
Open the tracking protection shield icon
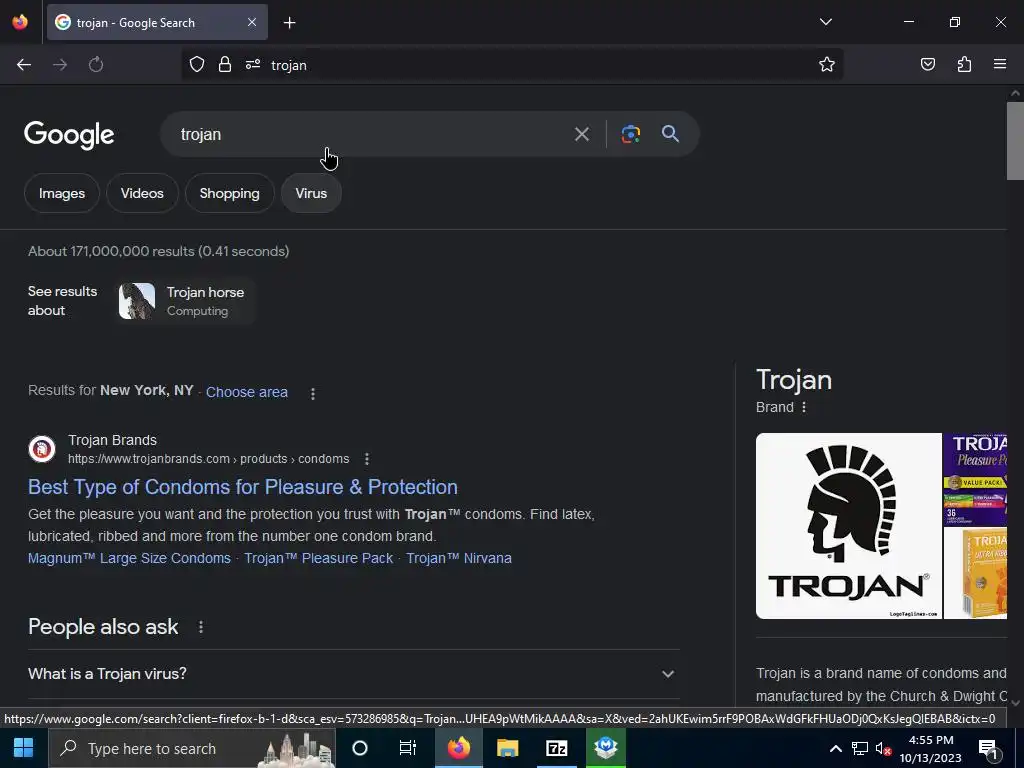(x=197, y=65)
